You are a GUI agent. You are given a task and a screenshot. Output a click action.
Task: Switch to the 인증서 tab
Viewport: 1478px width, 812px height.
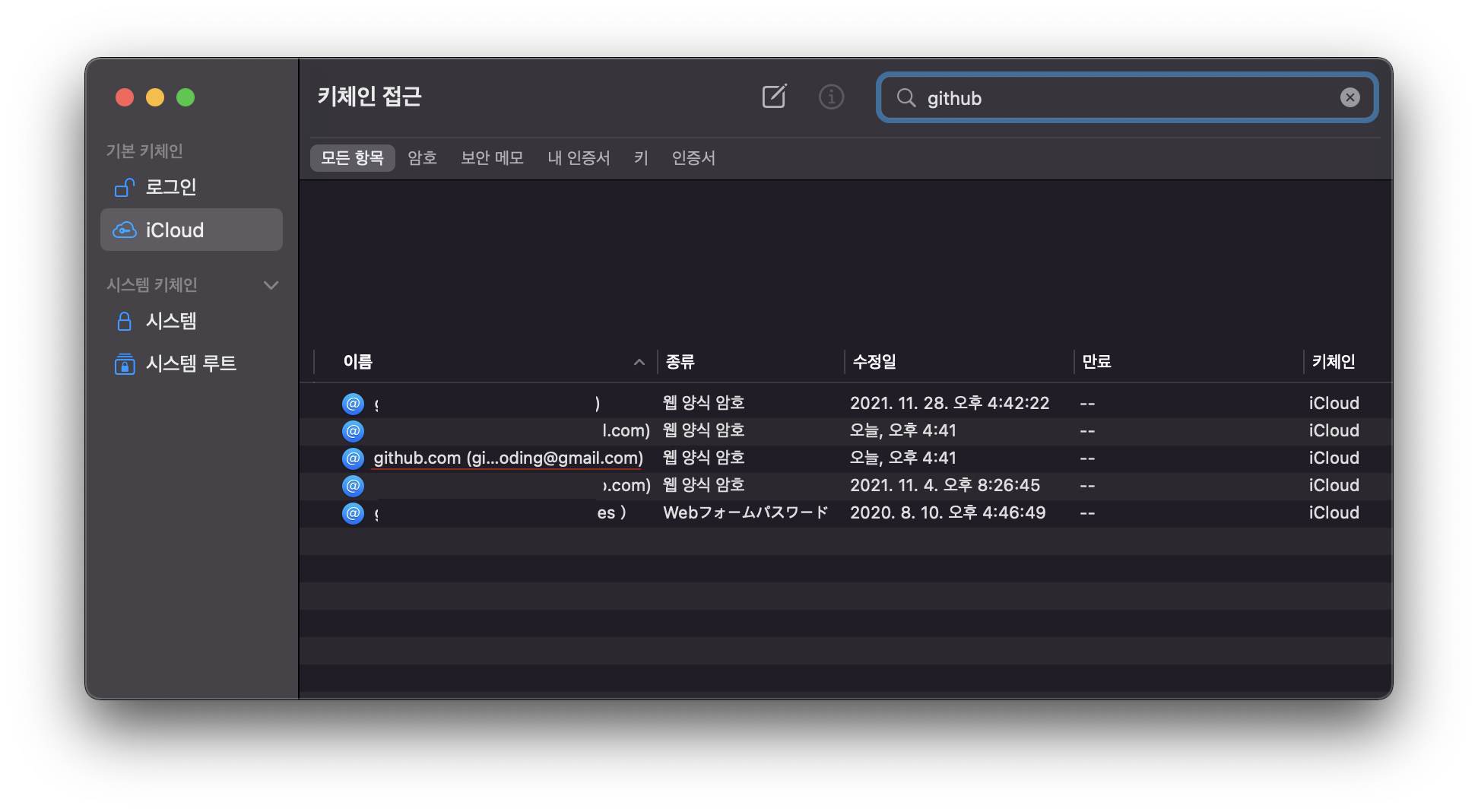[693, 157]
